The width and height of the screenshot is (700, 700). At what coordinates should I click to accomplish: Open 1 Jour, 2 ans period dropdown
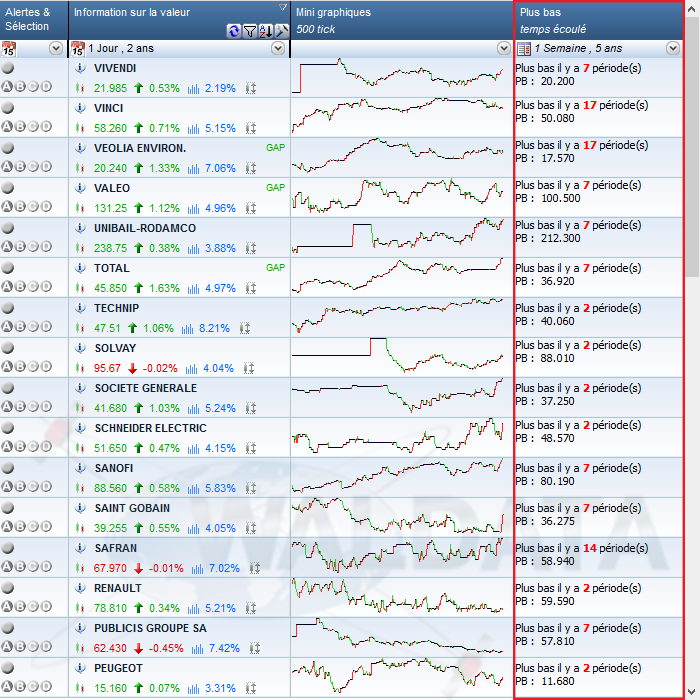tap(278, 48)
